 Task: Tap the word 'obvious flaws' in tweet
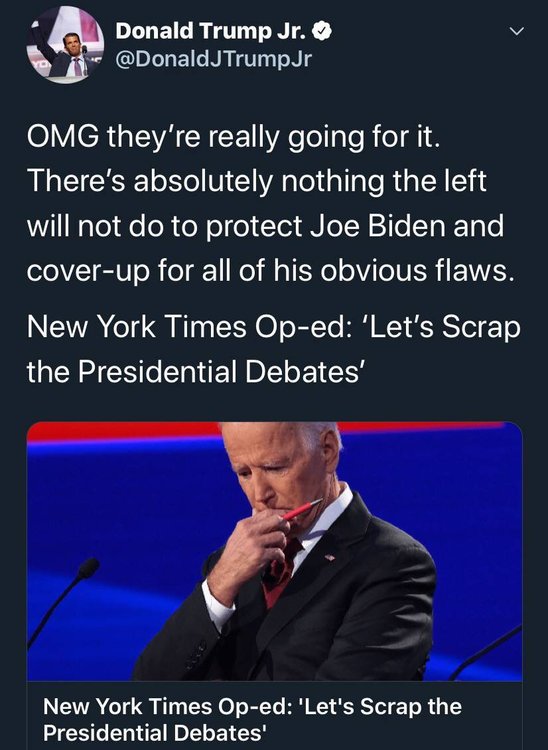418,270
